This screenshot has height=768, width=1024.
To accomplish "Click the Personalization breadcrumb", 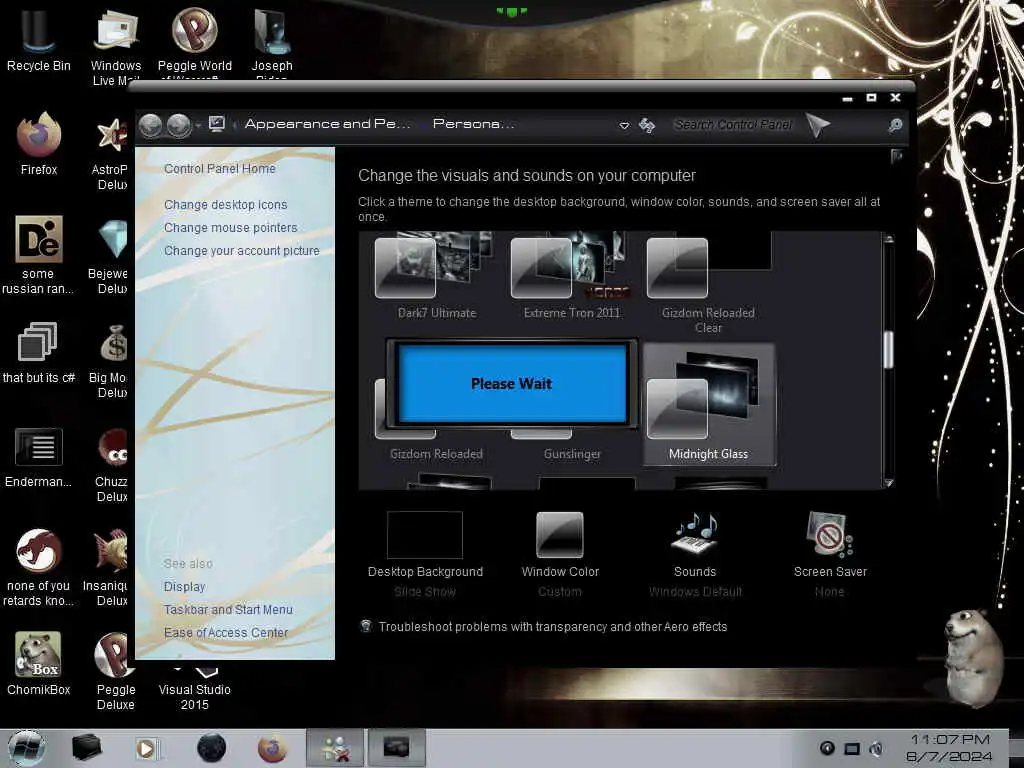I will (473, 124).
